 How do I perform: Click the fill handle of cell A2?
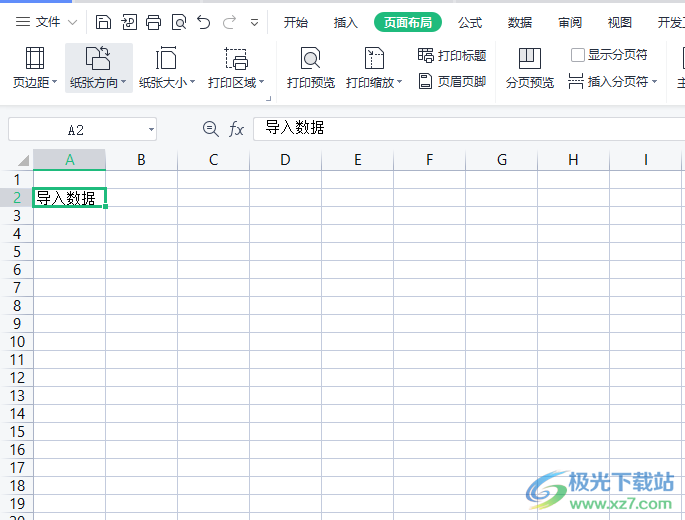[x=105, y=207]
